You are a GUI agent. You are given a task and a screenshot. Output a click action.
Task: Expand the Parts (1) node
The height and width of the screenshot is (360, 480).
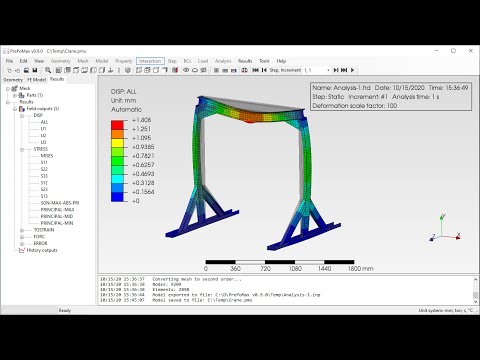click(x=15, y=95)
